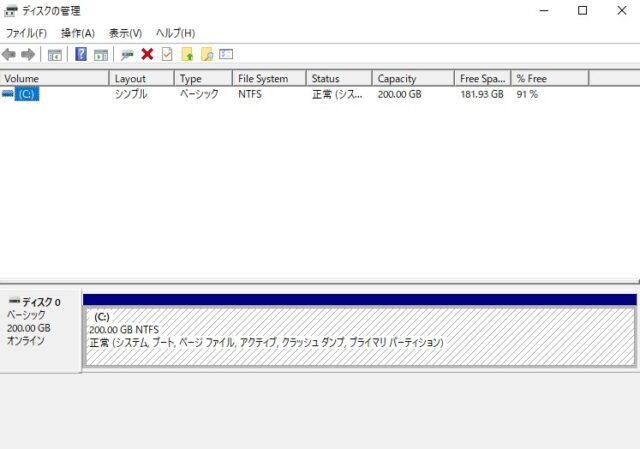Click the 91 % free cell
640x449 pixels.
pyautogui.click(x=527, y=94)
